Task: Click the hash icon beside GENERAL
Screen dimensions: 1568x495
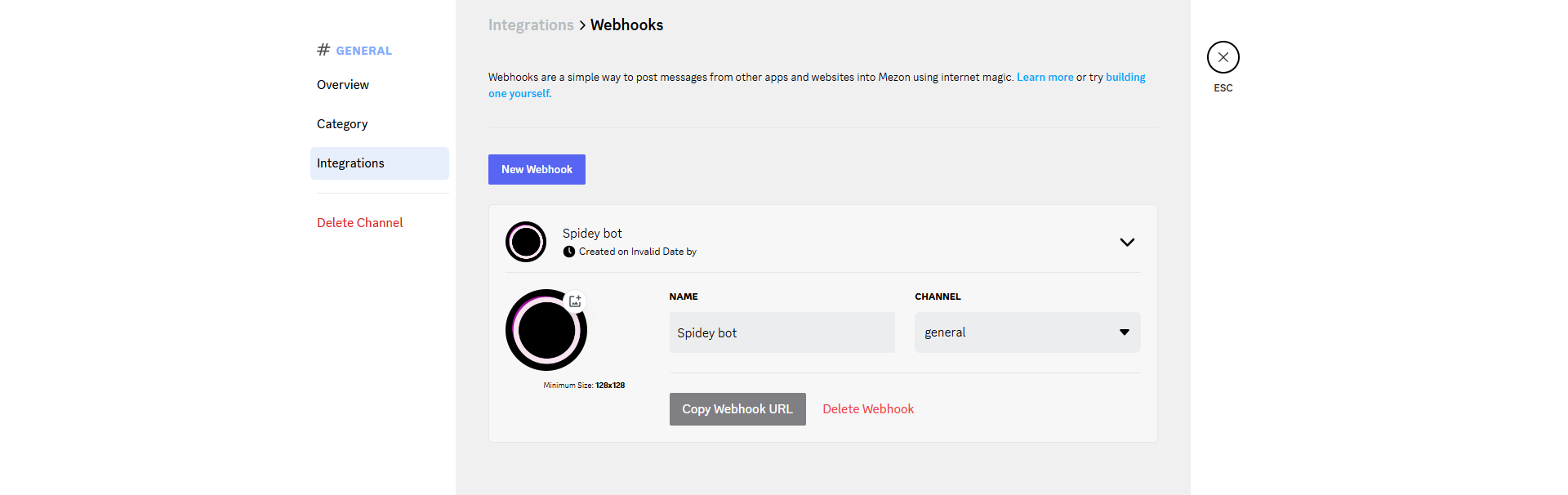Action: pyautogui.click(x=323, y=50)
